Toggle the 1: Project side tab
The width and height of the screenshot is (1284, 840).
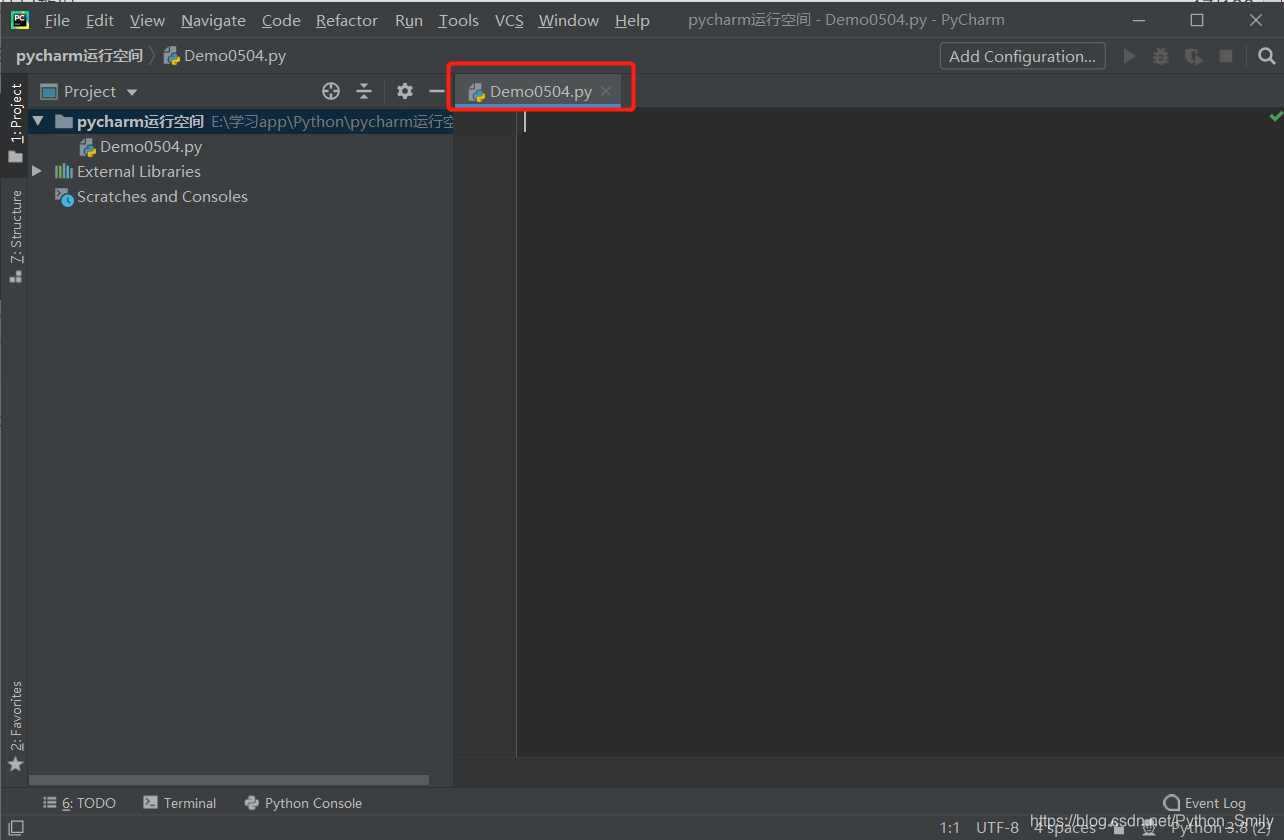(x=15, y=122)
